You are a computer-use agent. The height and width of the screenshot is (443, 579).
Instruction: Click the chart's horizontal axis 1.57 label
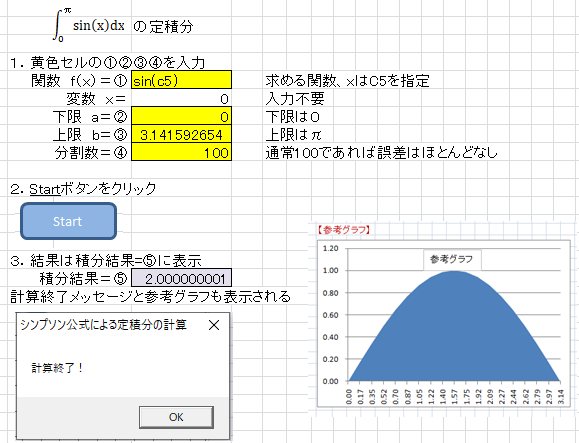tap(455, 397)
